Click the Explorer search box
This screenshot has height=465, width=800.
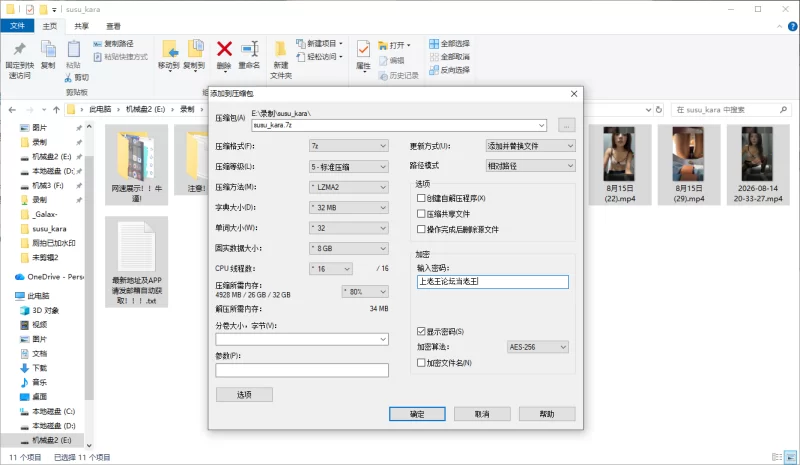click(731, 109)
